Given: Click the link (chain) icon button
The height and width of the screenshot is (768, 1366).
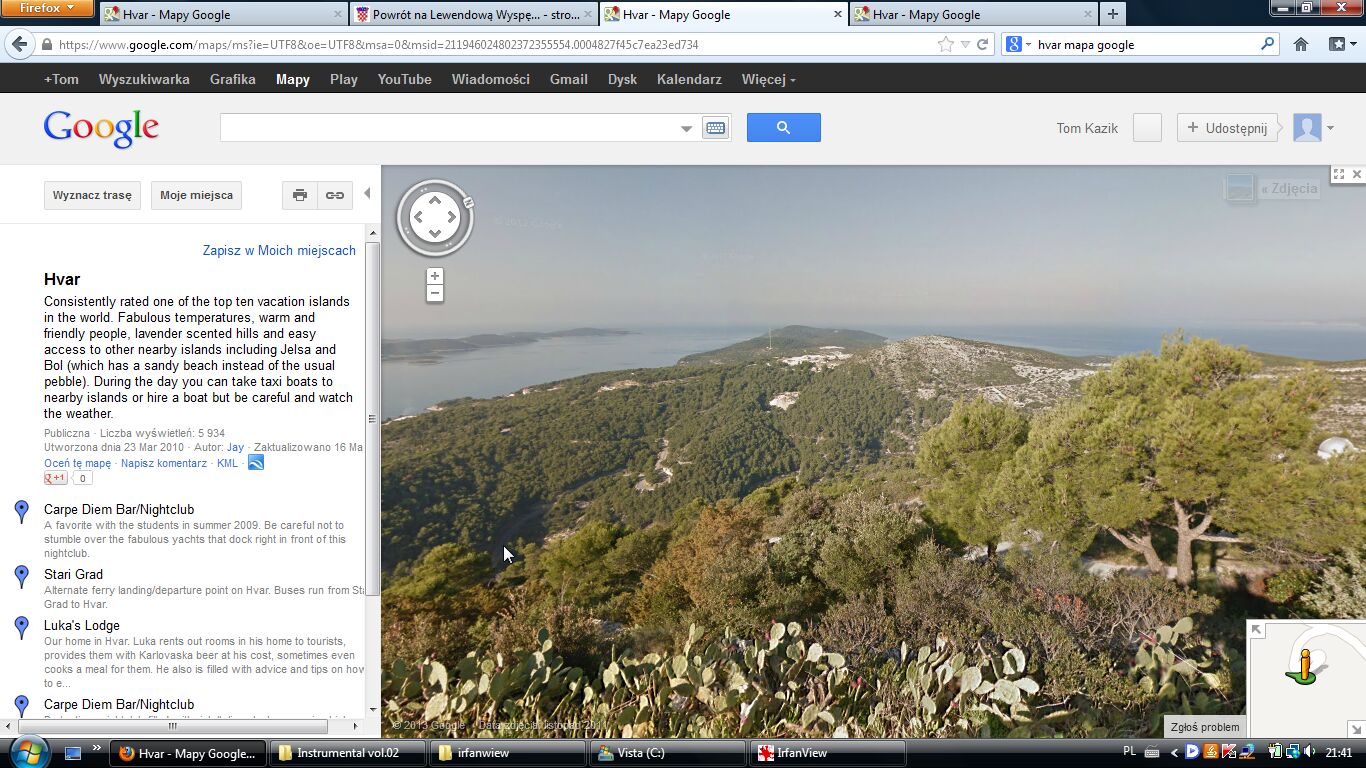Looking at the screenshot, I should (x=335, y=196).
